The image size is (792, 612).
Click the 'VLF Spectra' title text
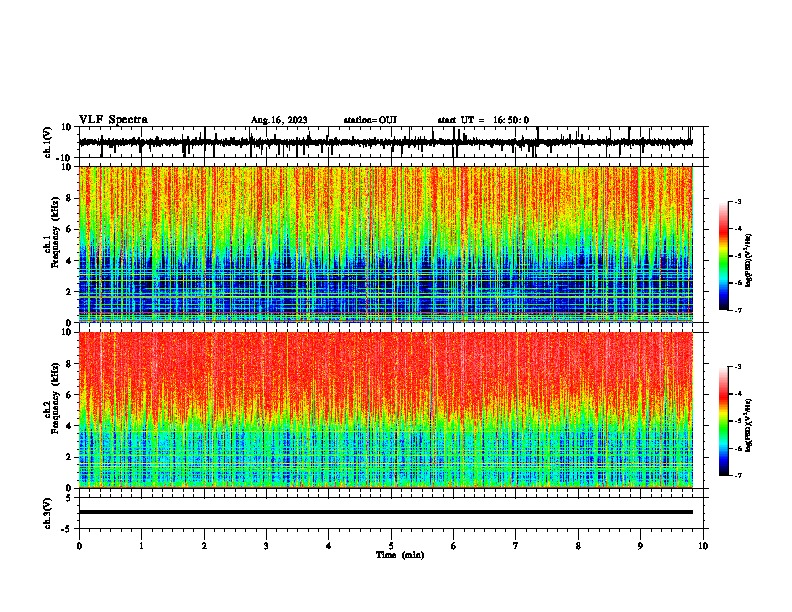113,120
